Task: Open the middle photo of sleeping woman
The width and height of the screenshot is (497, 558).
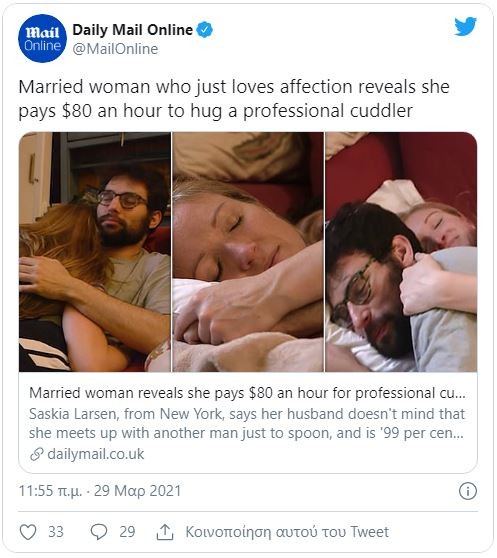Action: pyautogui.click(x=248, y=252)
